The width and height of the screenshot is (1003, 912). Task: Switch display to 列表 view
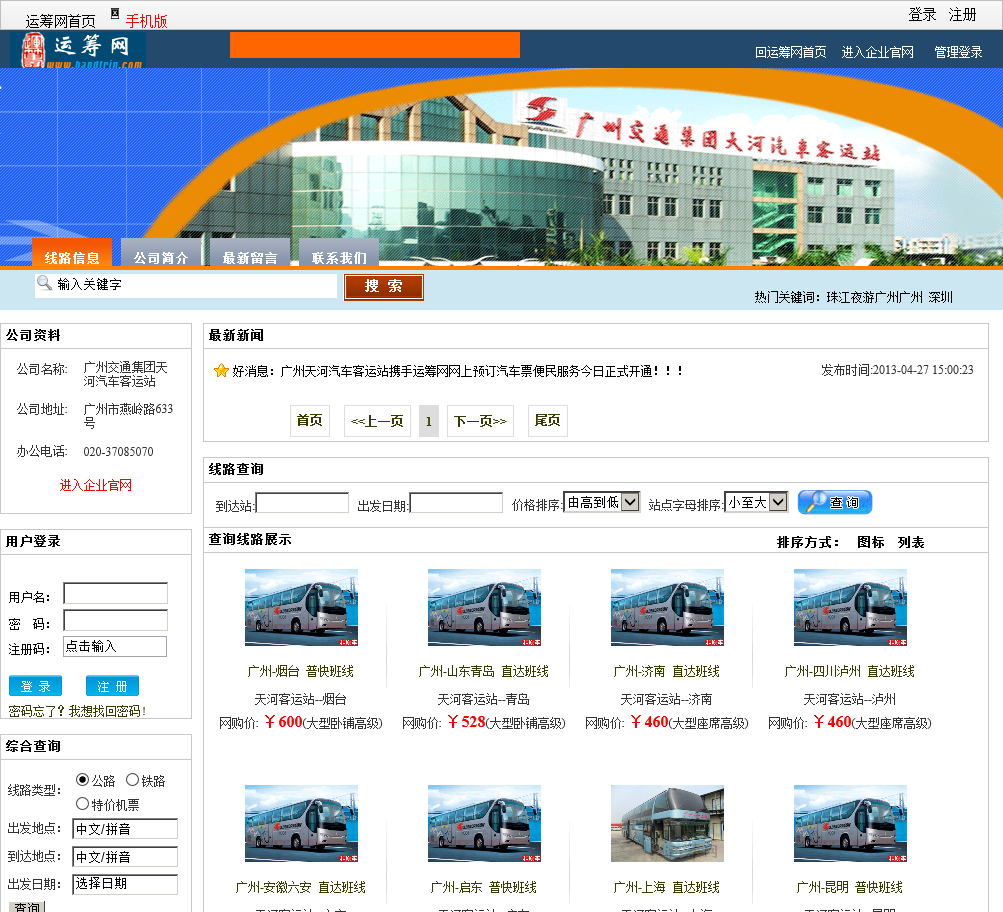[x=911, y=542]
